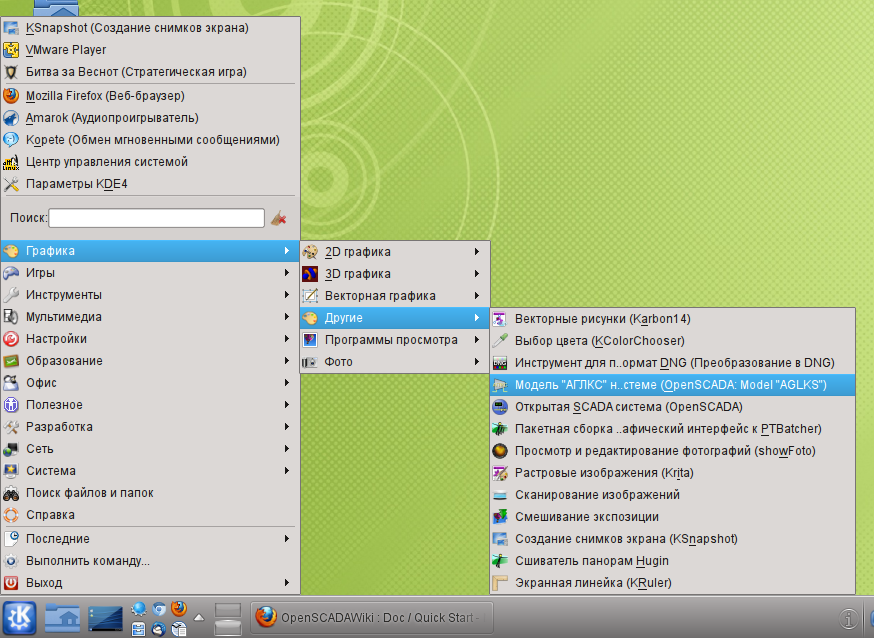Open the Программы просмотра submenu

pos(395,340)
